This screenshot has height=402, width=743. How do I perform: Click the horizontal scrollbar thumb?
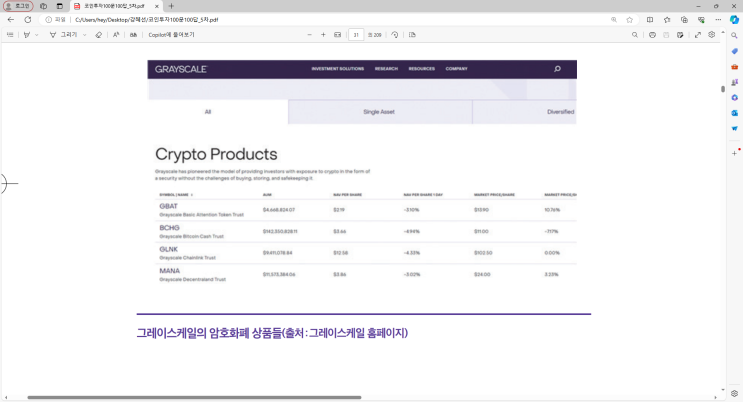(x=194, y=397)
